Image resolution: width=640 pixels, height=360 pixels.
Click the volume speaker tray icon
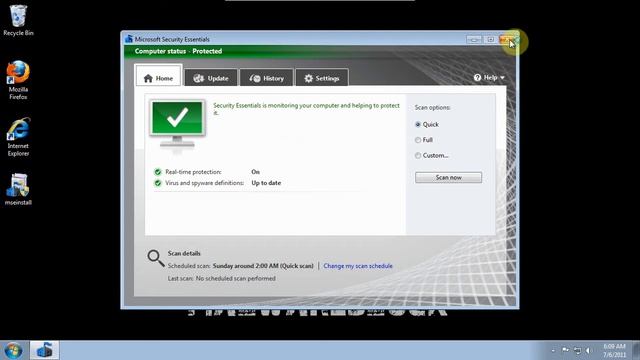[x=588, y=350]
